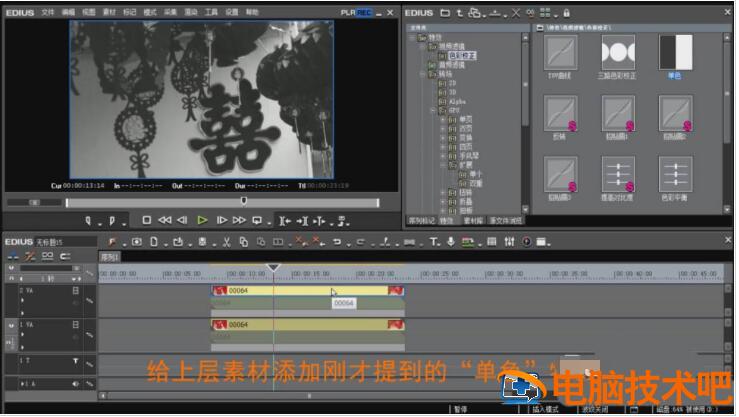Change view mode grid icon in effects panel
This screenshot has height=417, width=739.
point(545,13)
